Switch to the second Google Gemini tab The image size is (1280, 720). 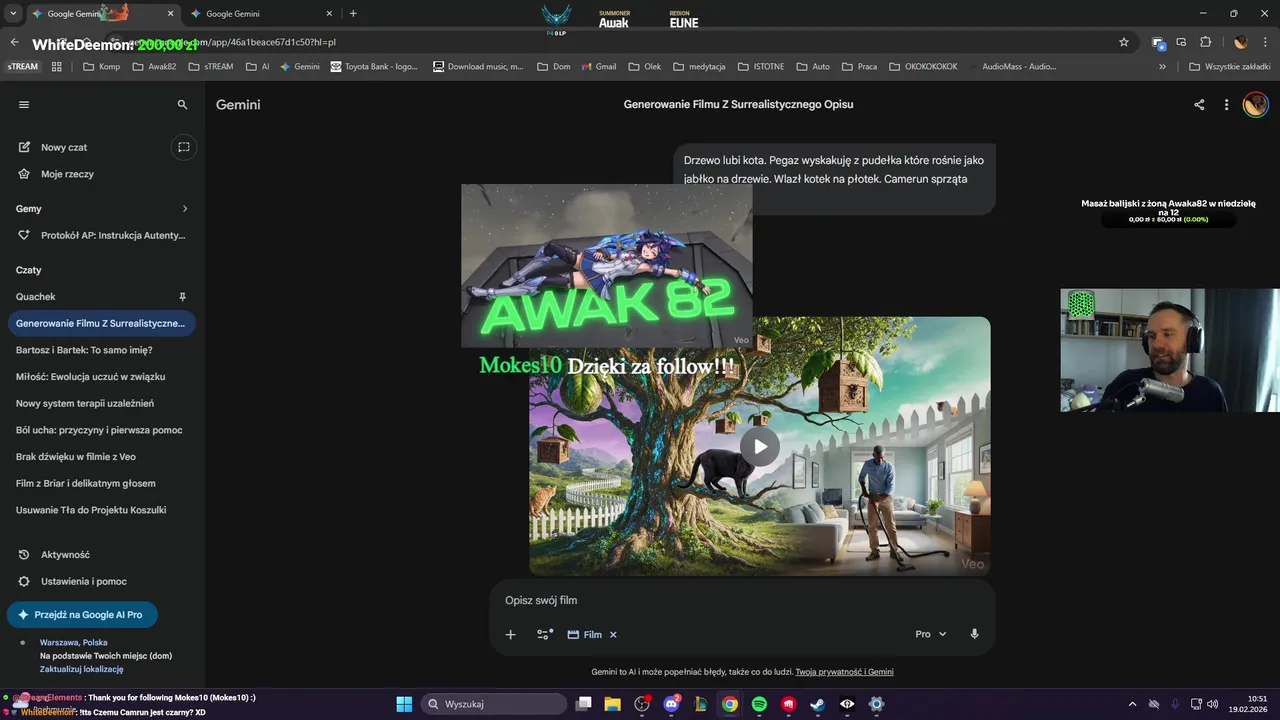click(261, 14)
